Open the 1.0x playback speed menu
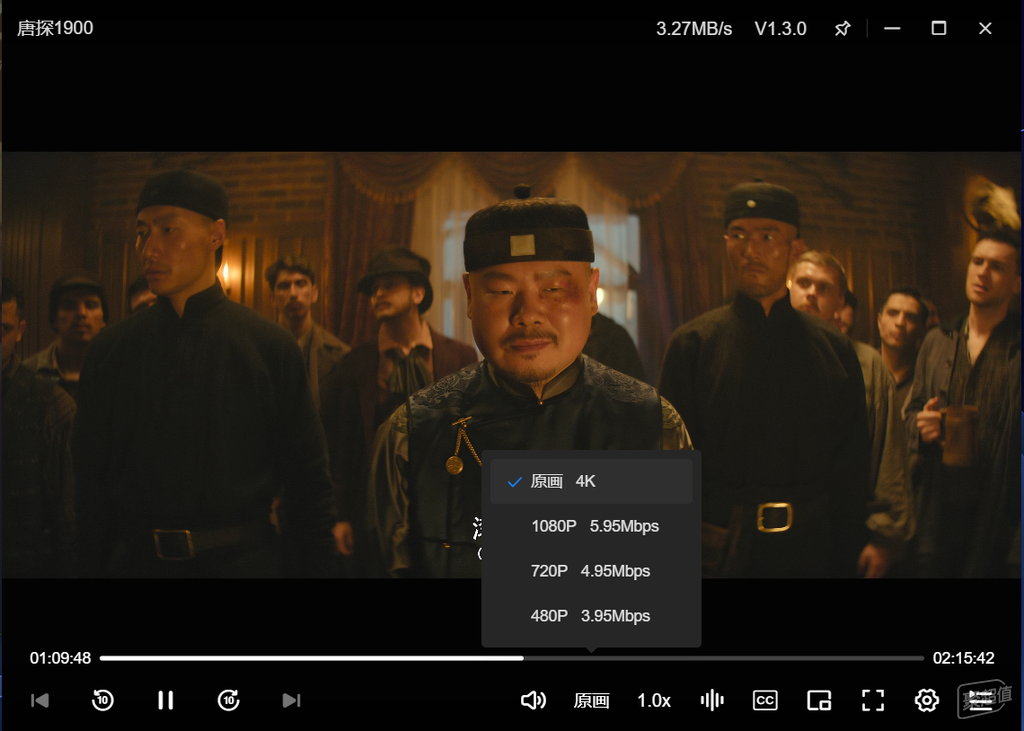Screen dimensions: 1024x731 click(654, 701)
